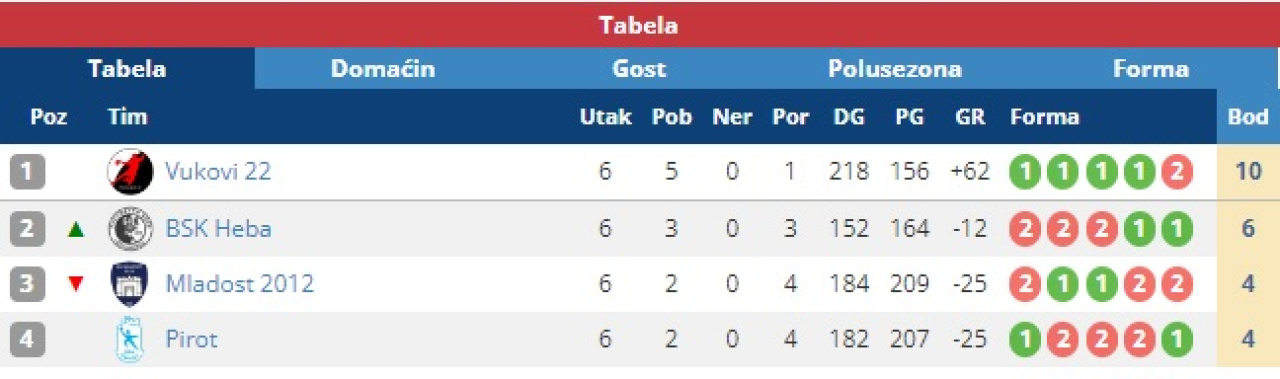Switch to the Gost tab
This screenshot has width=1280, height=379.
(x=639, y=69)
